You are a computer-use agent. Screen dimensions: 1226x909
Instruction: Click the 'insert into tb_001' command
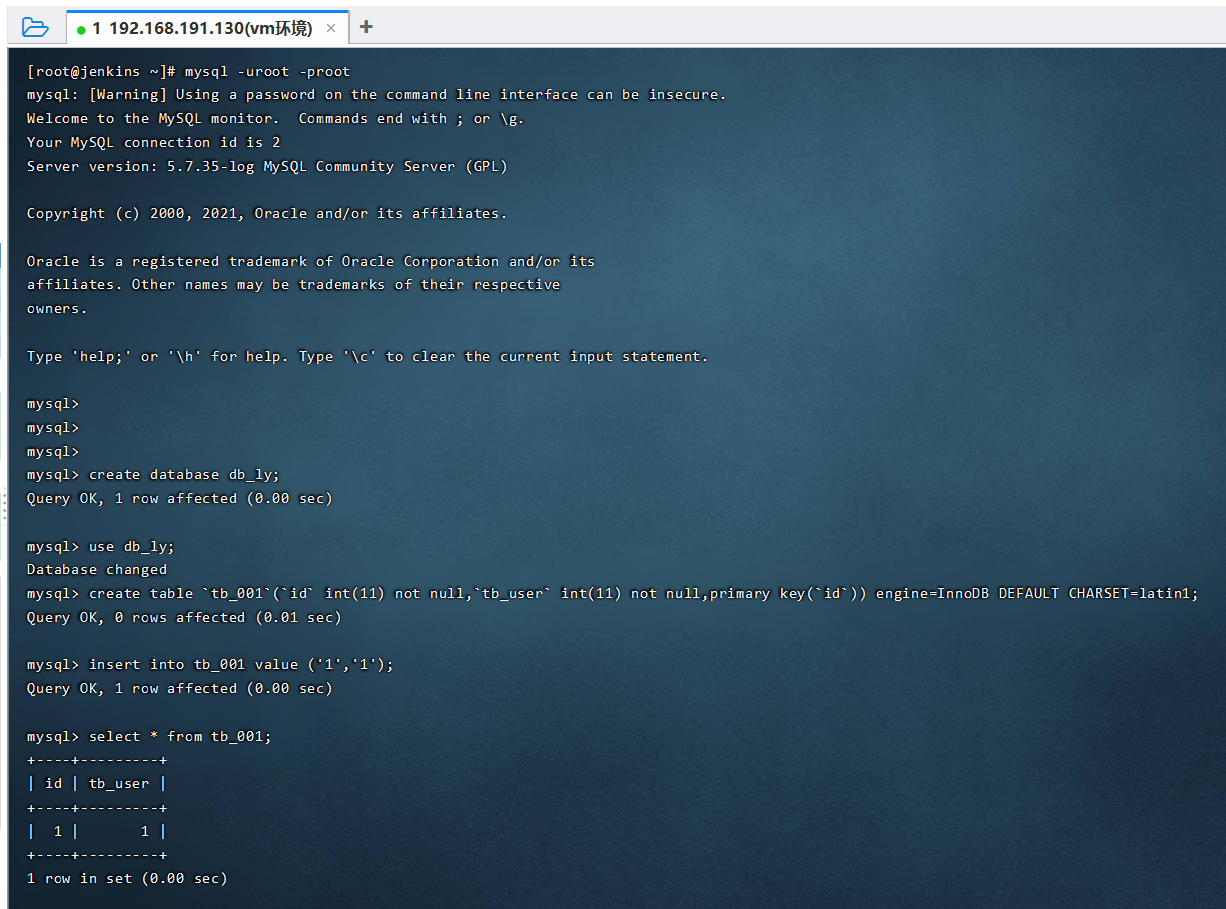[241, 665]
